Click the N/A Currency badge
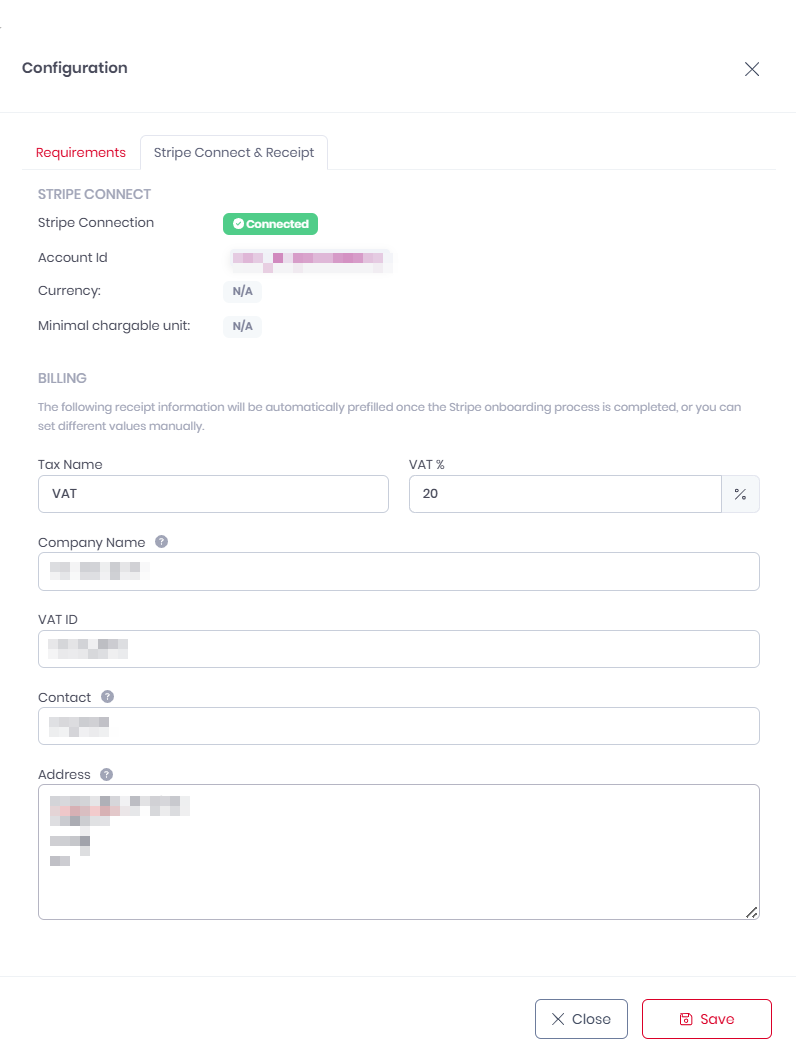 click(x=242, y=292)
